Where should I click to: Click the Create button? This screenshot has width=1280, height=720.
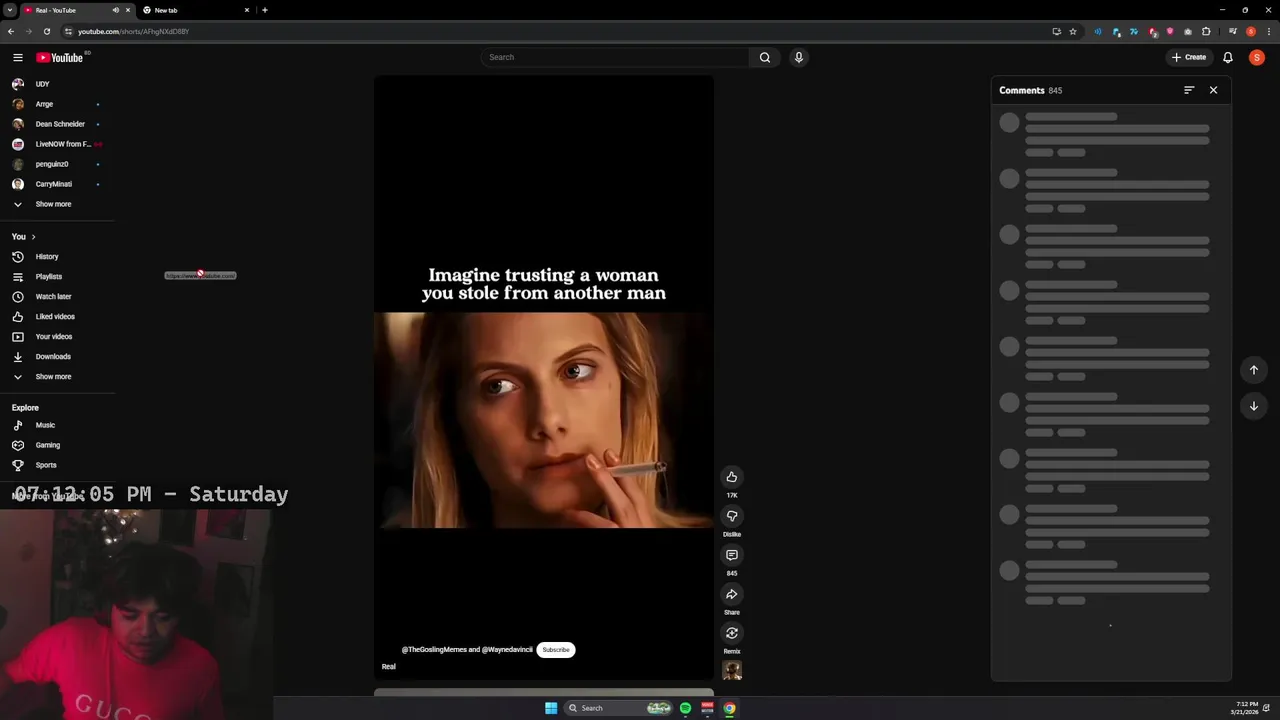tap(1189, 57)
